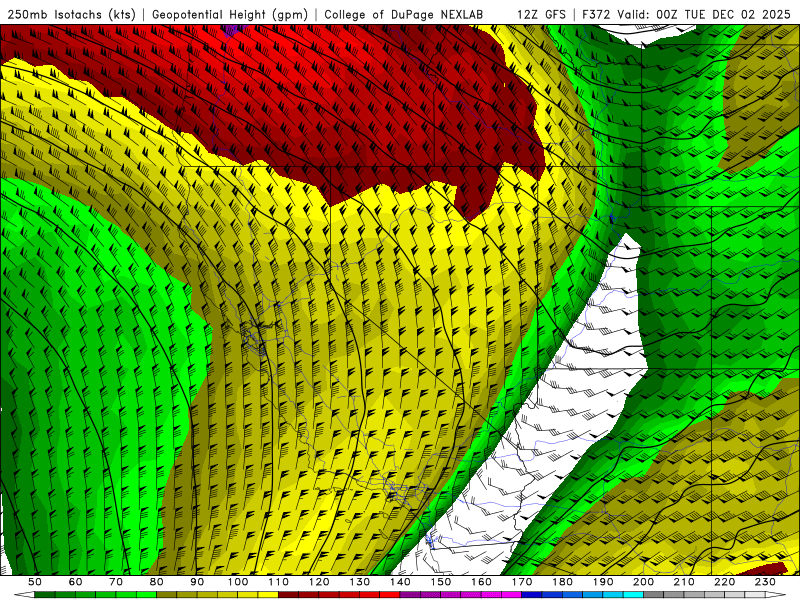The width and height of the screenshot is (800, 600).
Task: Click the 210 value on the color scale
Action: [684, 582]
